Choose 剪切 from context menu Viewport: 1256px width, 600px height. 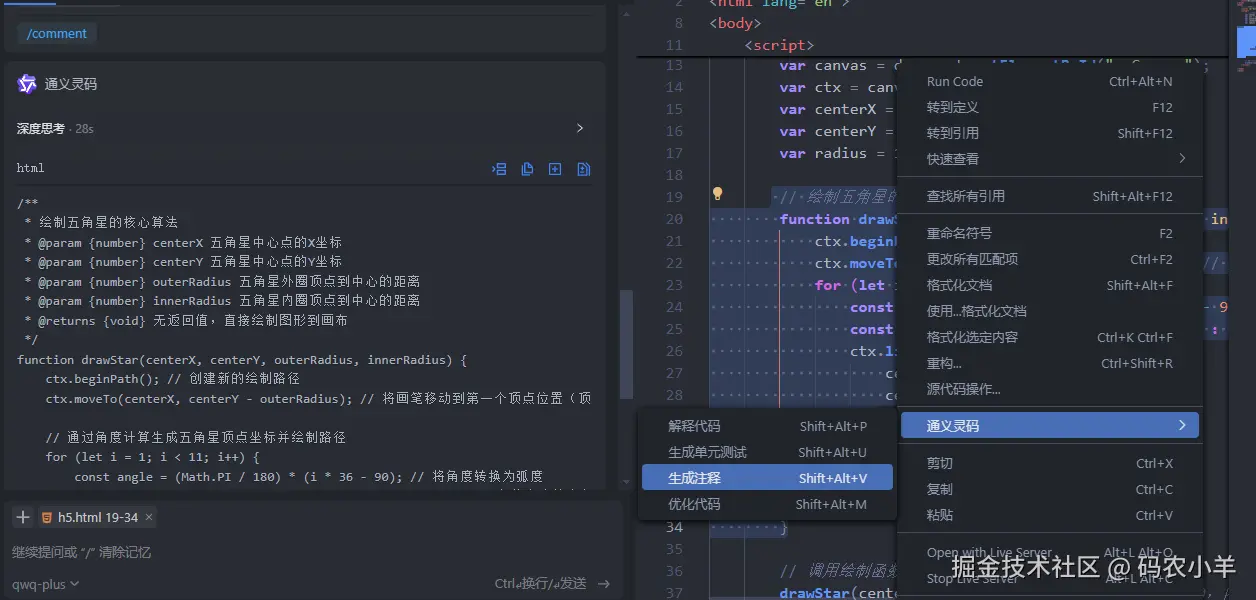pyautogui.click(x=1049, y=463)
